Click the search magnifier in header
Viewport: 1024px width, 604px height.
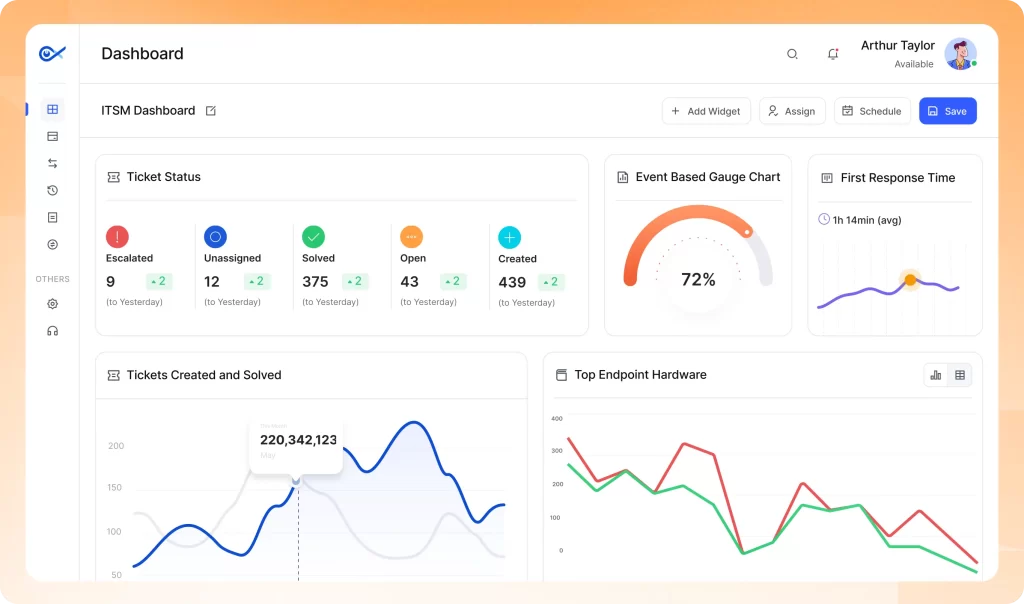coord(792,54)
